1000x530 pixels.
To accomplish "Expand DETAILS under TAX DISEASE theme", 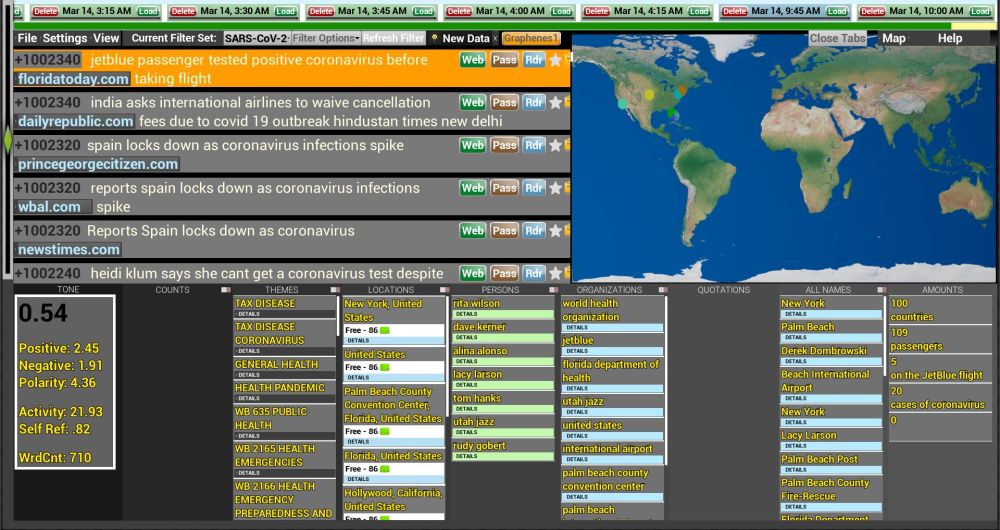I will tap(249, 314).
